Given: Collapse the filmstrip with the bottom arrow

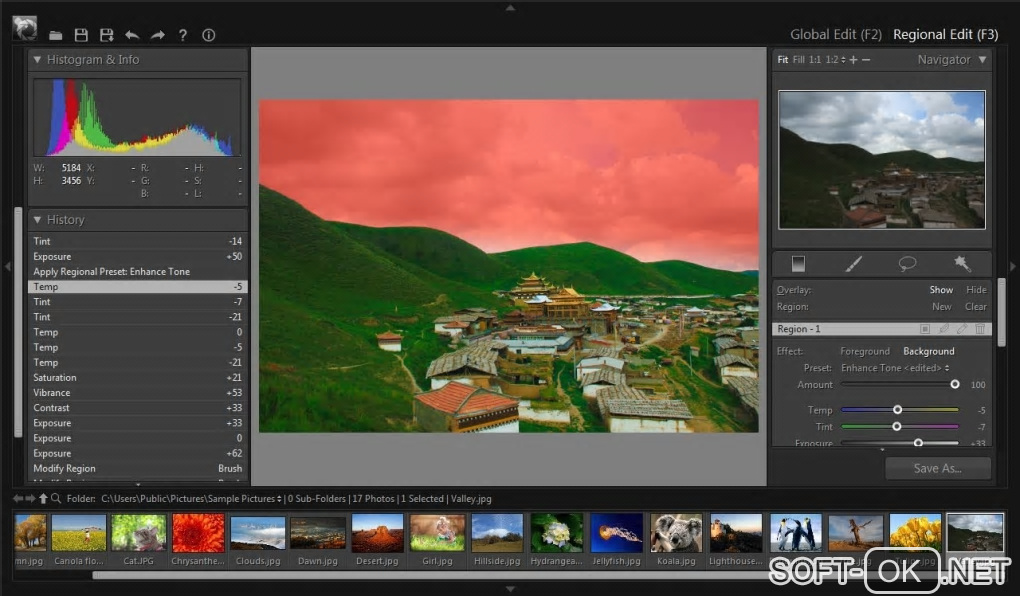Looking at the screenshot, I should point(510,588).
